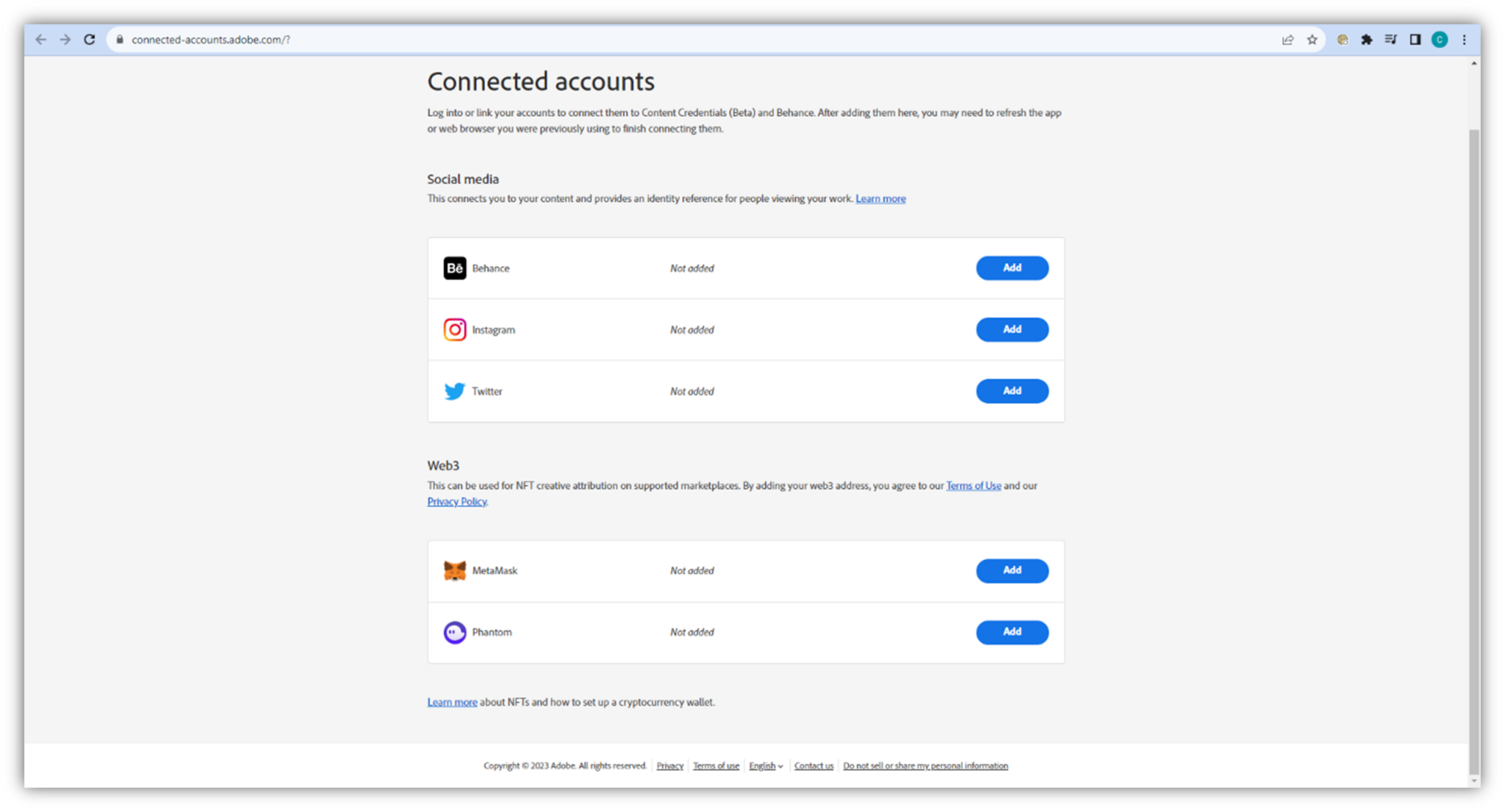
Task: Open Chrome three-dot menu
Action: (x=1464, y=40)
